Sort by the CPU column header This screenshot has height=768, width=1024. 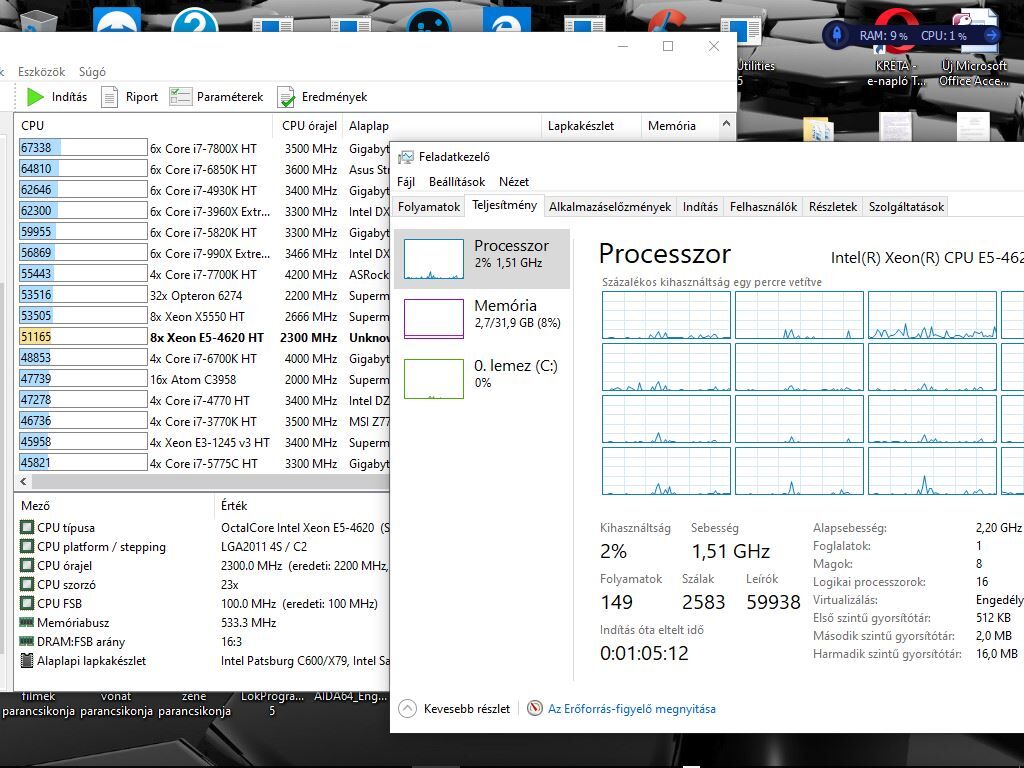(144, 125)
